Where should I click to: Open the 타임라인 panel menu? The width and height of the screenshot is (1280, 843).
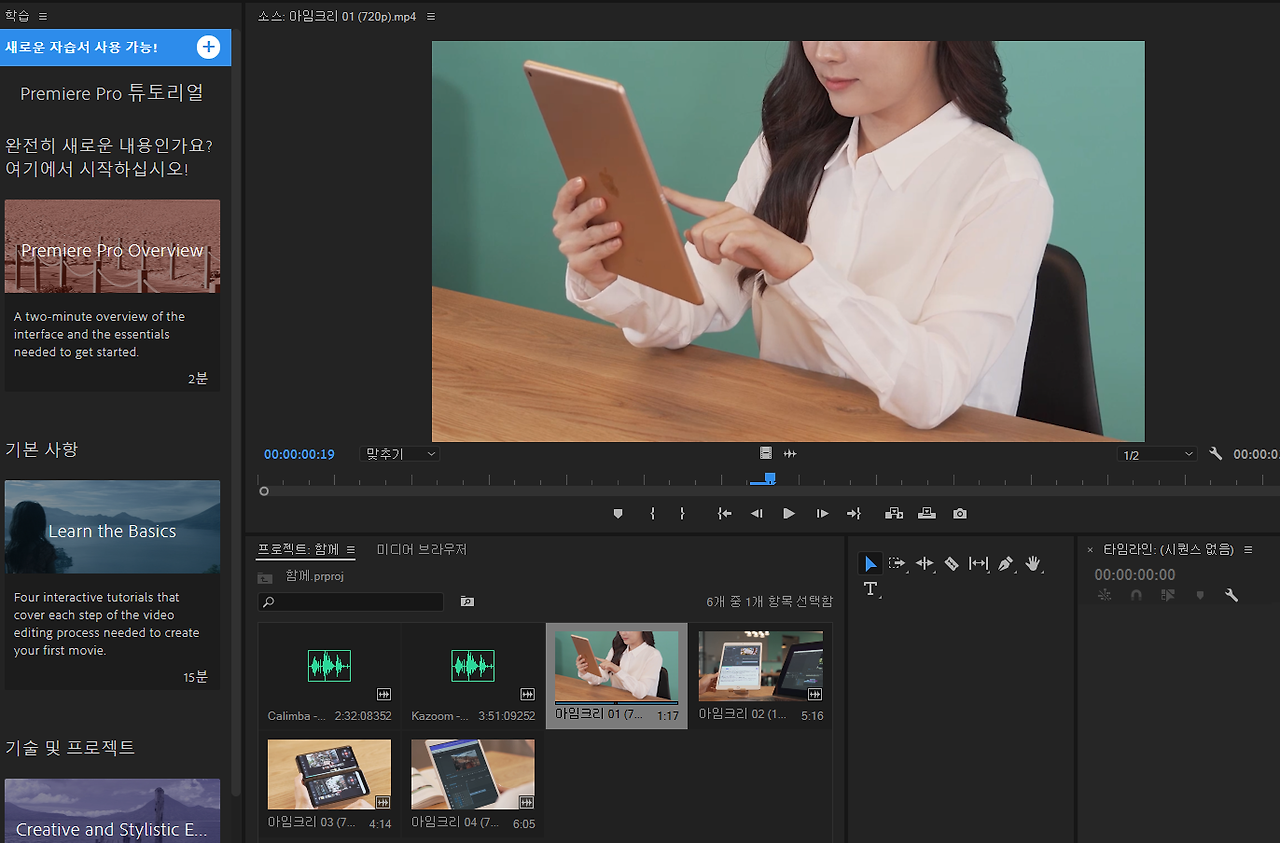1248,550
